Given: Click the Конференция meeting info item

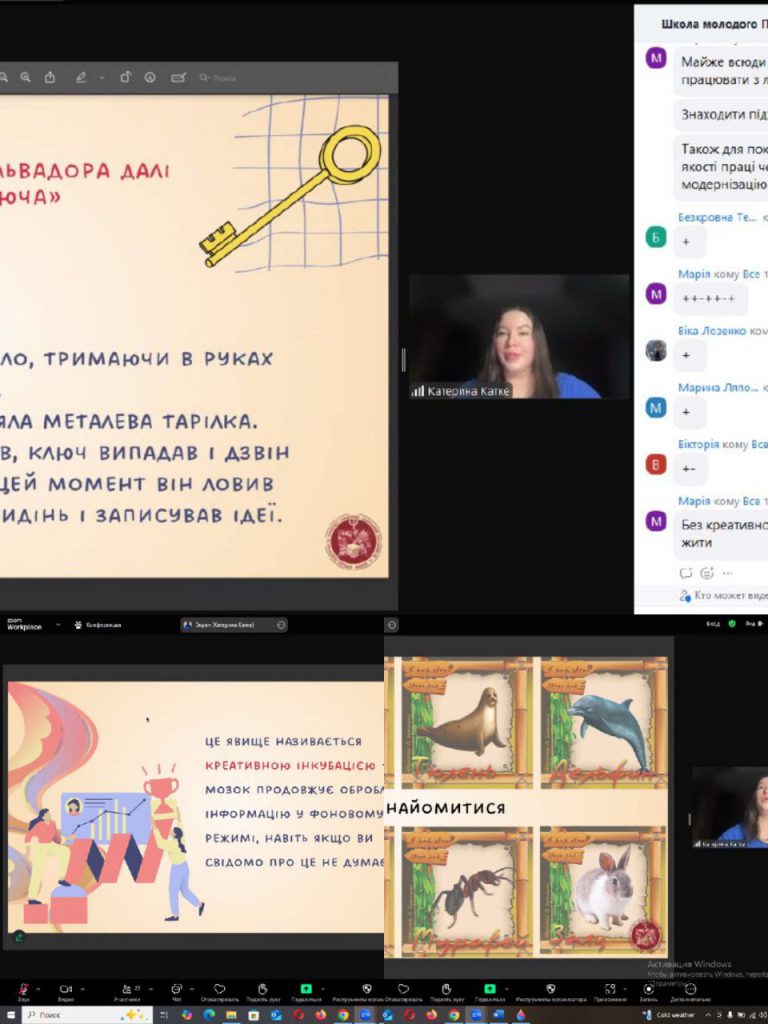Looking at the screenshot, I should pos(97,625).
